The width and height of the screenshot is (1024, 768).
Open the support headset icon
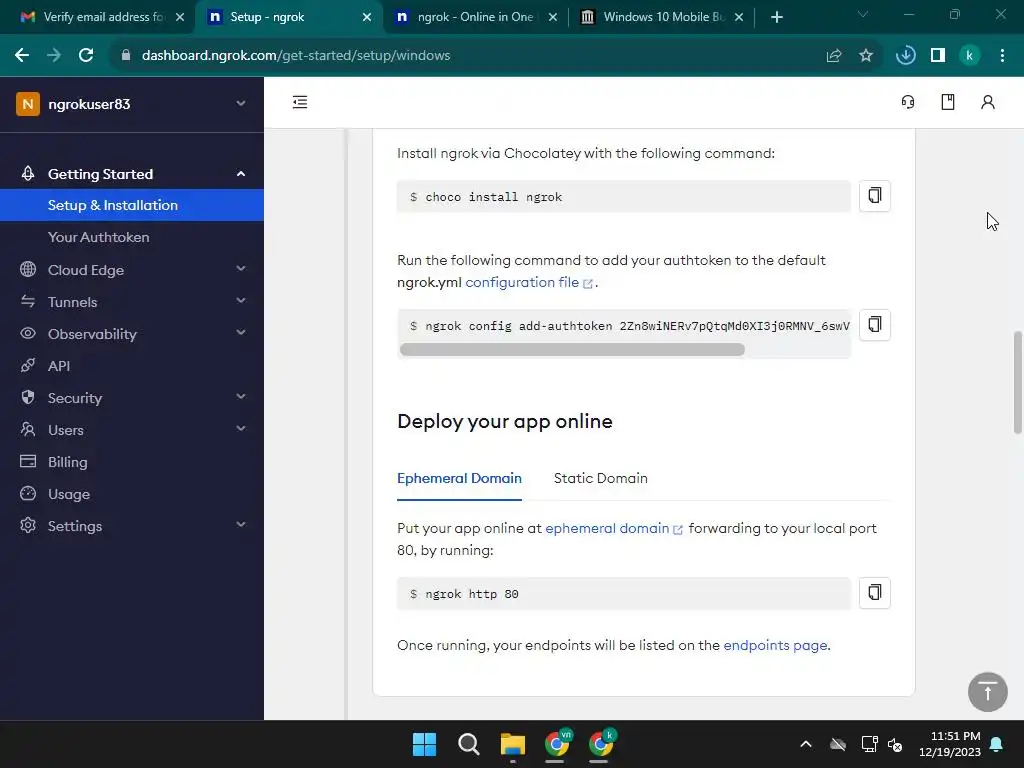(908, 102)
